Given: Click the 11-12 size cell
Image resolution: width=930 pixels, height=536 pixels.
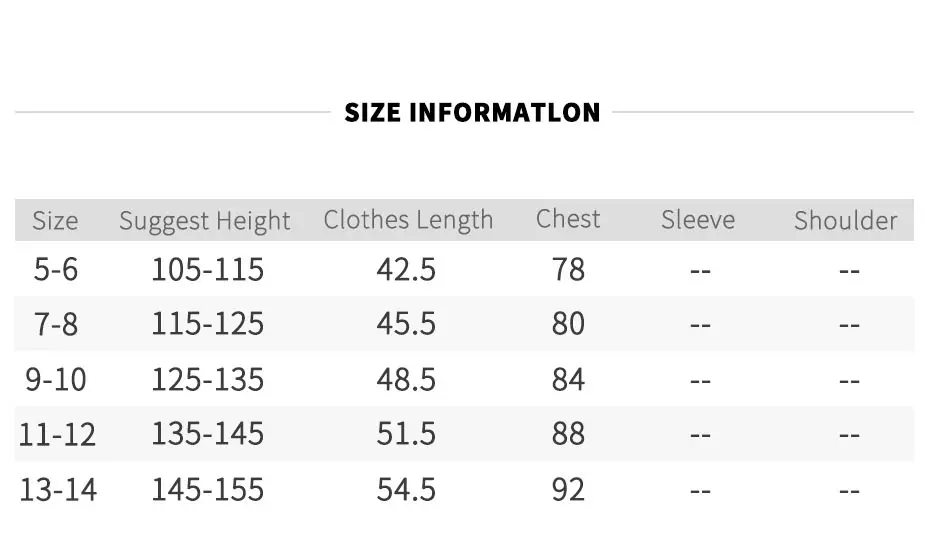Looking at the screenshot, I should coord(57,434).
